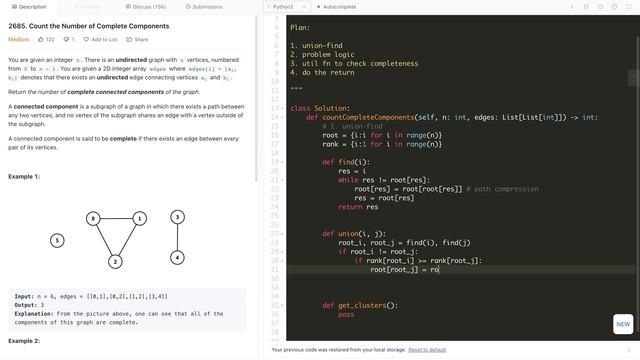The height and width of the screenshot is (360, 640).
Task: Click the 'return res' code line
Action: [358, 207]
